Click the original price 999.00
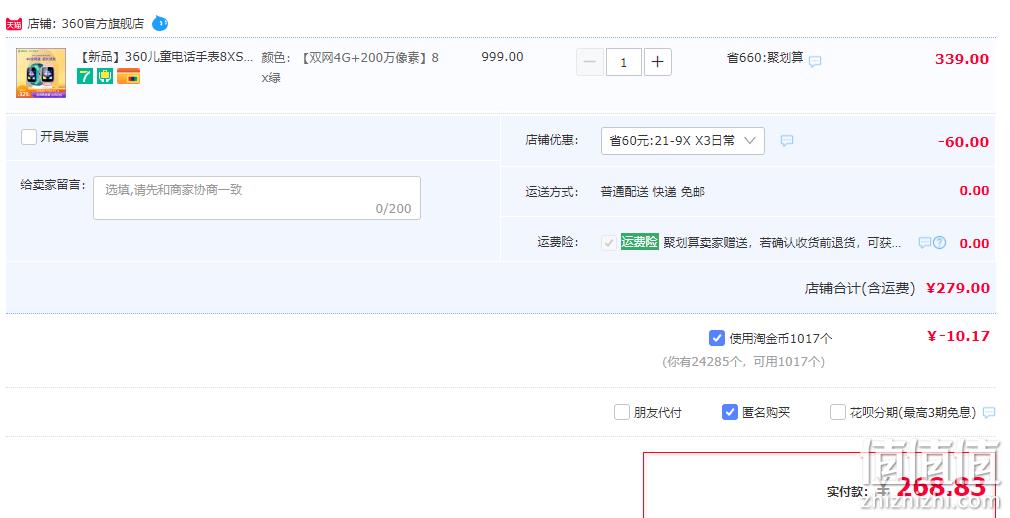The width and height of the screenshot is (1010, 518). [x=502, y=57]
